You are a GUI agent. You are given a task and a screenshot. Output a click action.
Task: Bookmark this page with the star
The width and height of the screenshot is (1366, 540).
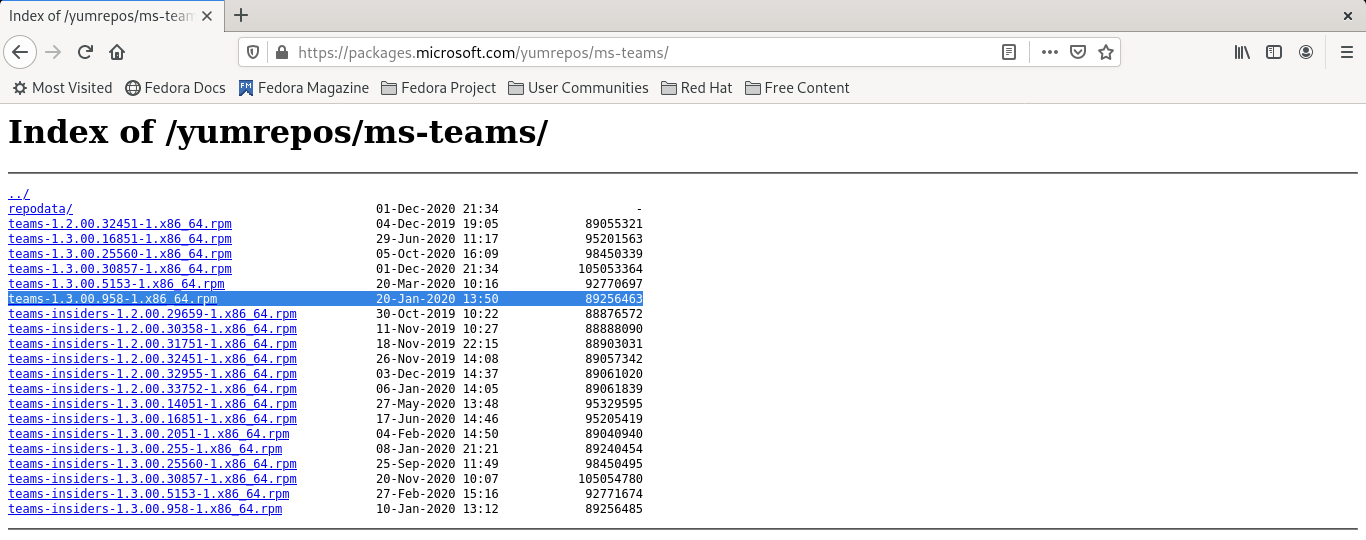point(1106,52)
